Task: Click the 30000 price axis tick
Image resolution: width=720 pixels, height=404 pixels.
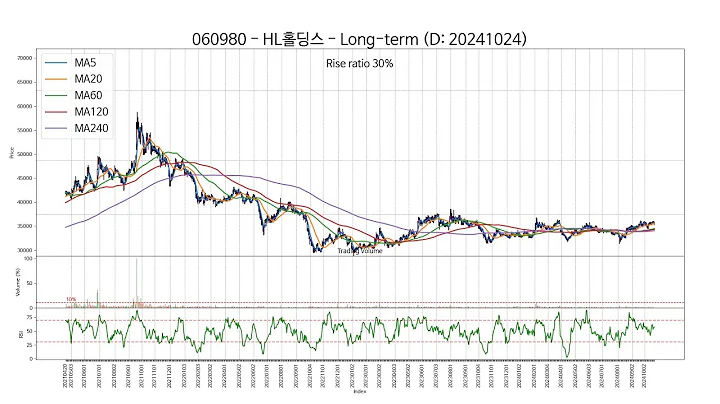Action: 25,250
